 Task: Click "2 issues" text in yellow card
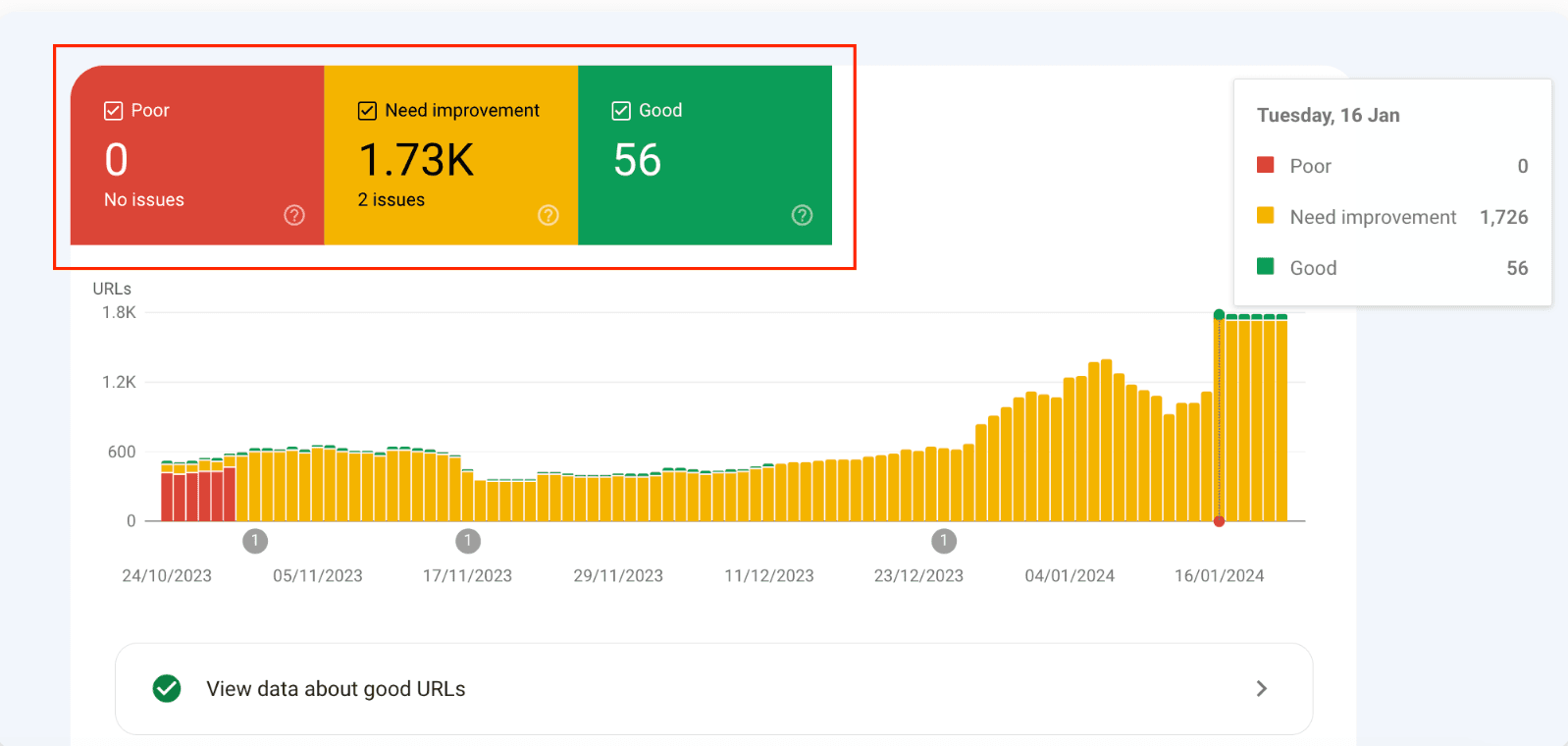tap(391, 200)
